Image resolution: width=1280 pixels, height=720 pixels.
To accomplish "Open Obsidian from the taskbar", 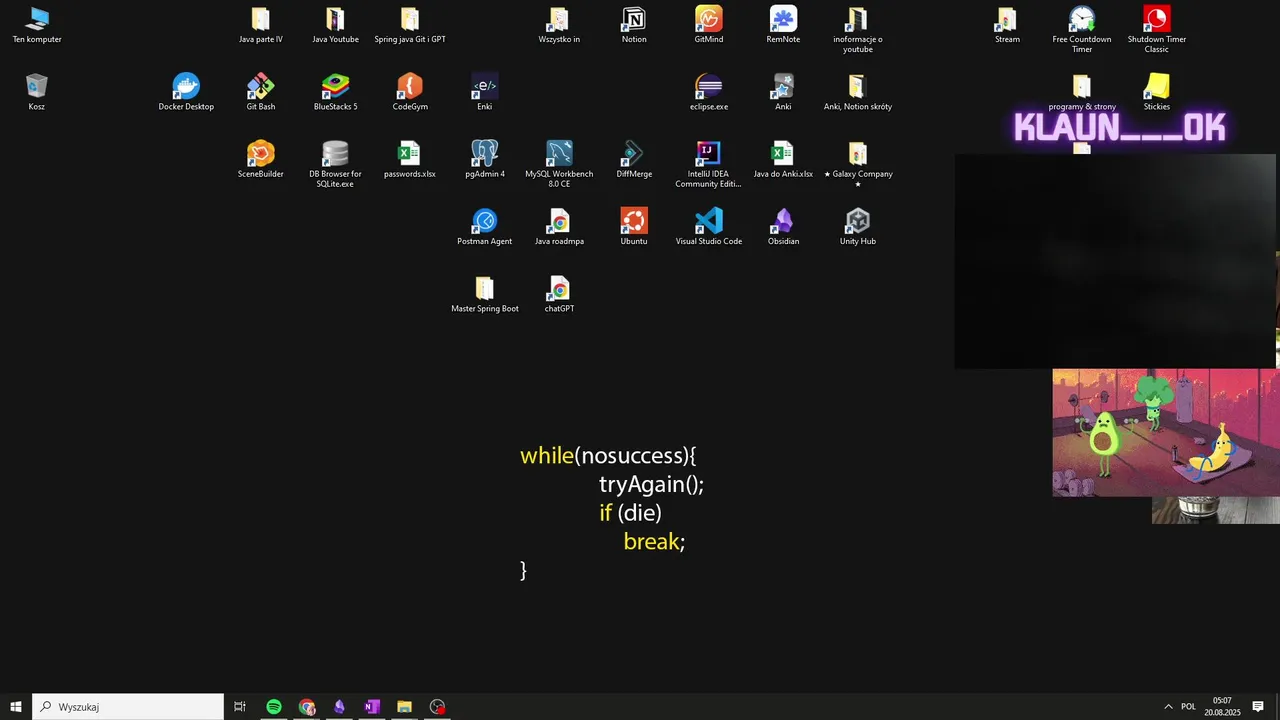I will (x=339, y=707).
